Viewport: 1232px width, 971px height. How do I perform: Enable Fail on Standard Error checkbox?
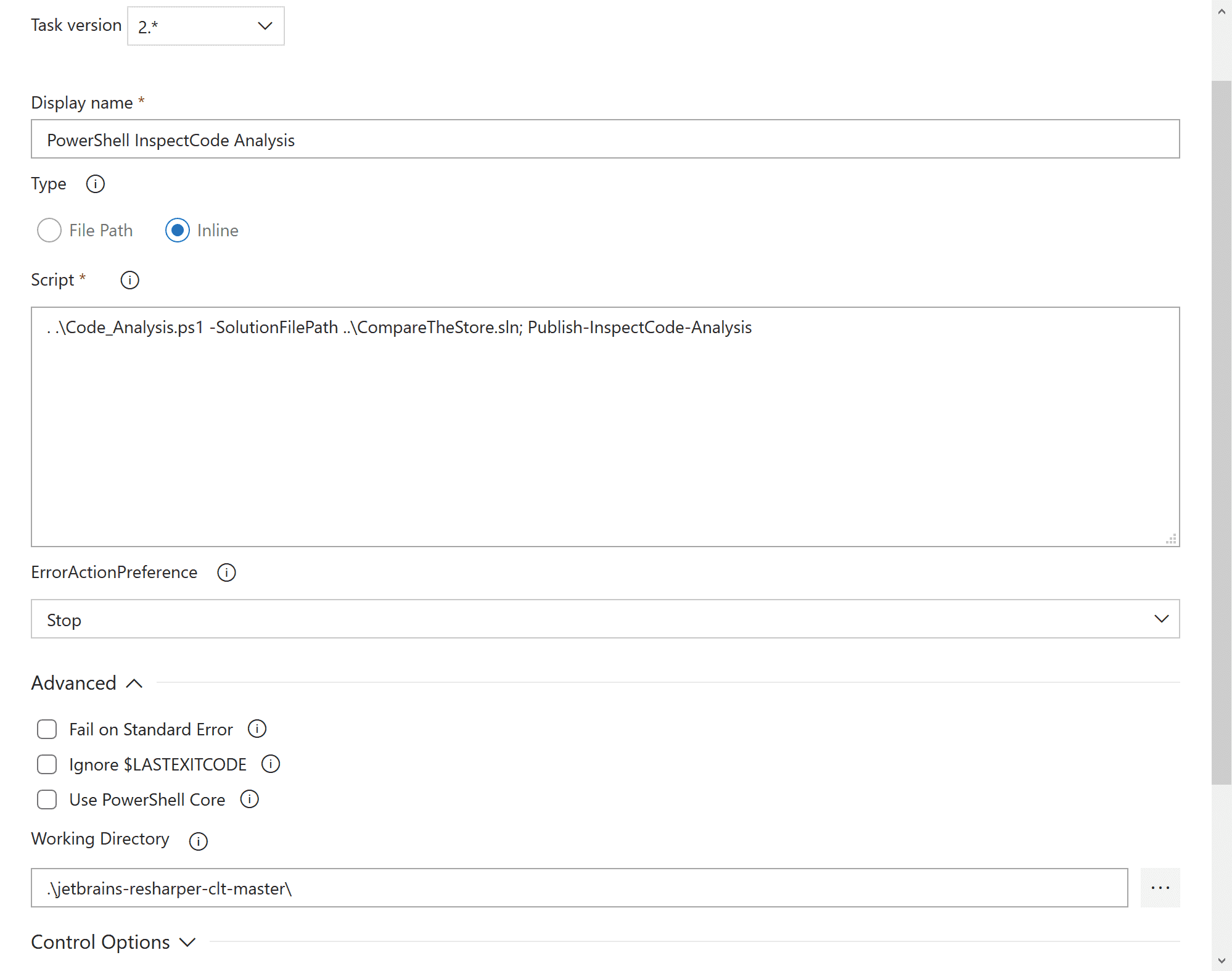(x=47, y=729)
